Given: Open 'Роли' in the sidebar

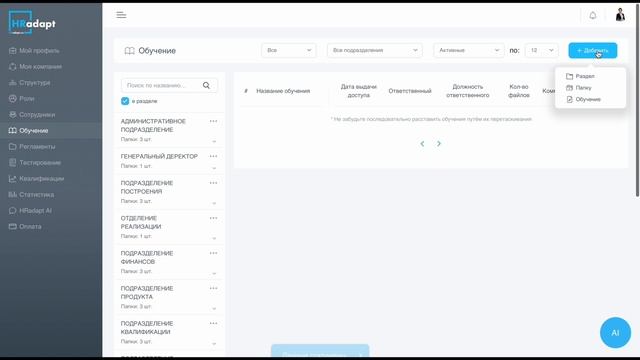Looking at the screenshot, I should point(22,98).
